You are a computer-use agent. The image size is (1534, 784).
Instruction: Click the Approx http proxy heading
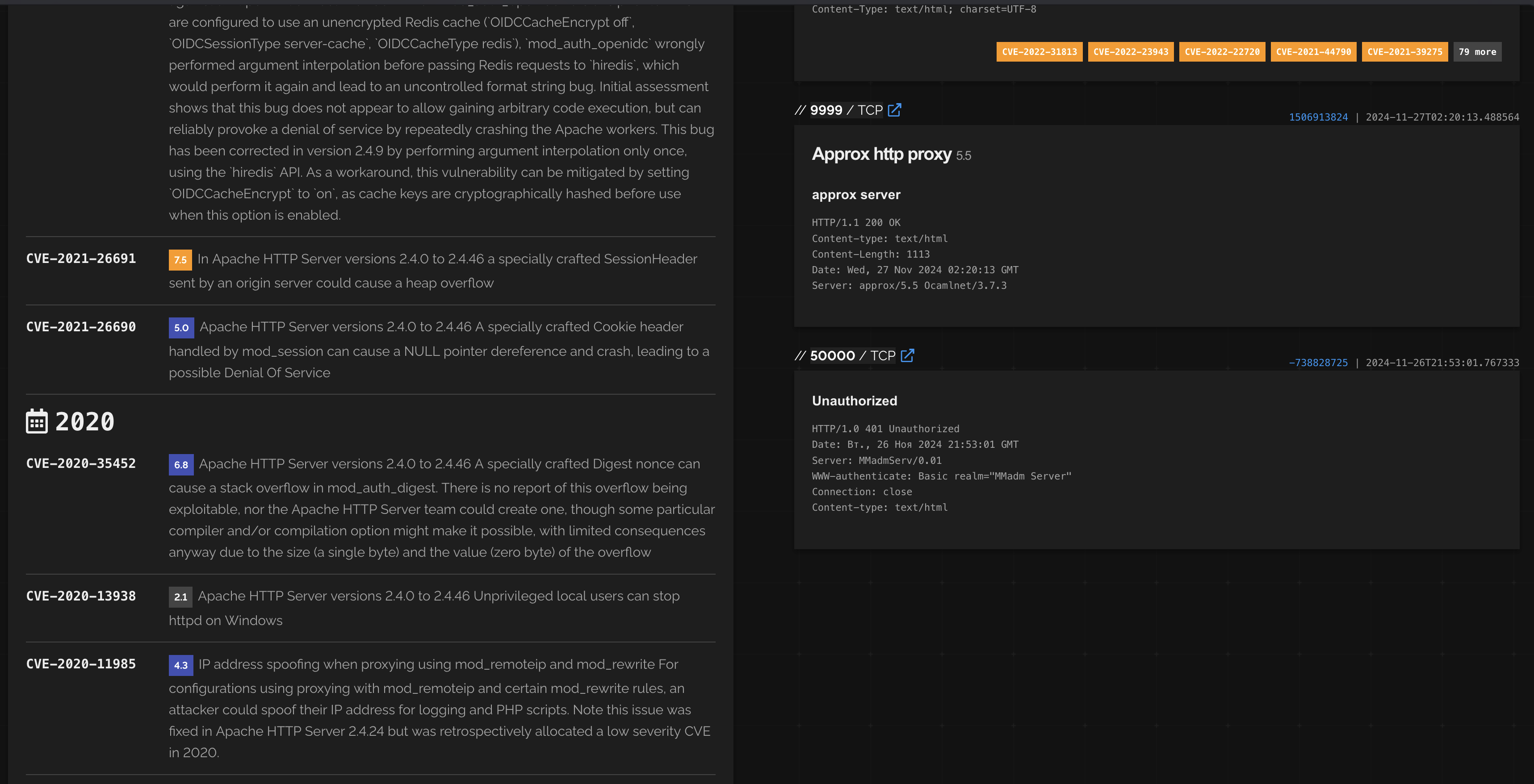[881, 154]
